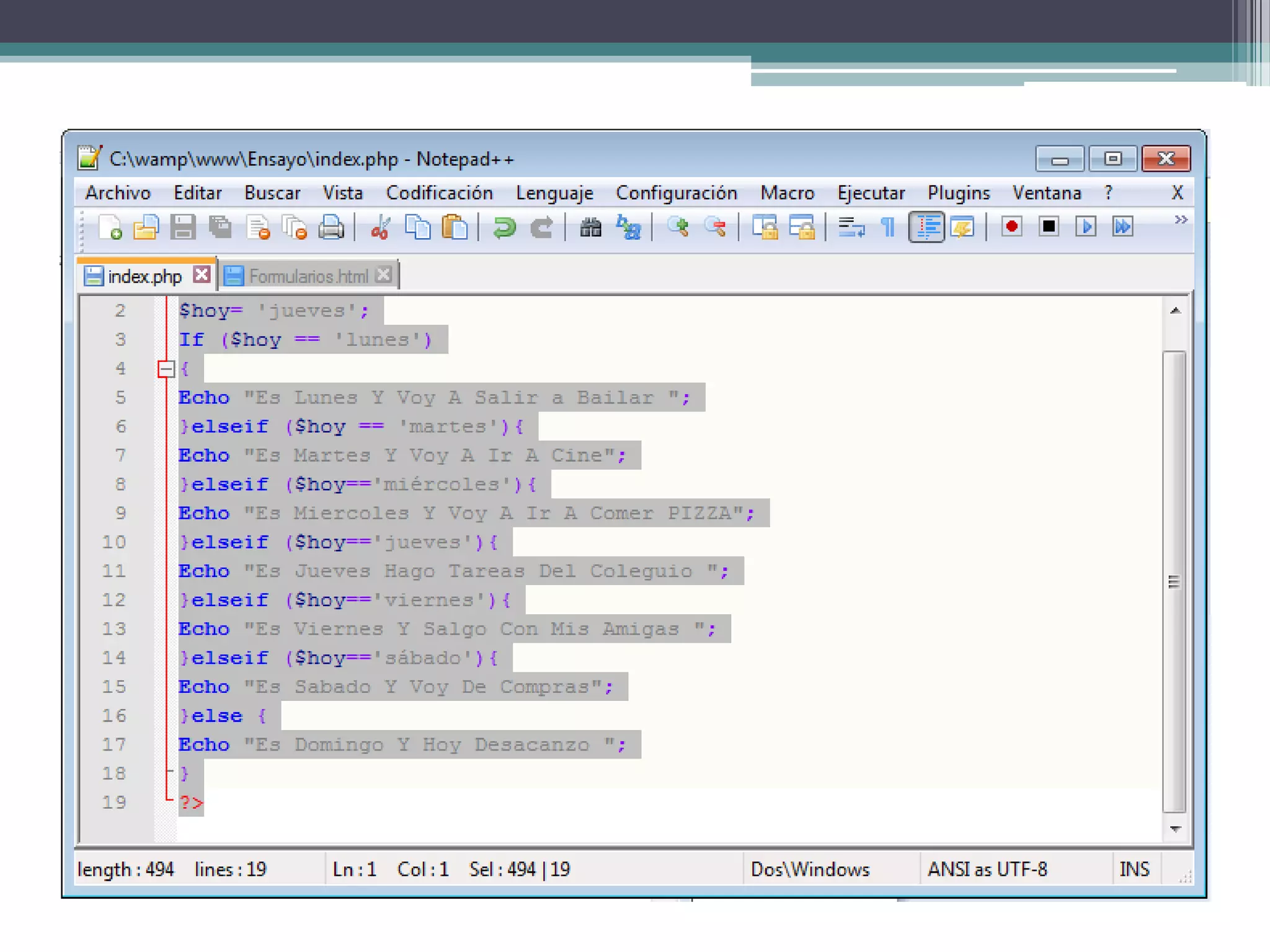1270x952 pixels.
Task: Click the Dos\Windows status bar field
Action: [x=810, y=870]
